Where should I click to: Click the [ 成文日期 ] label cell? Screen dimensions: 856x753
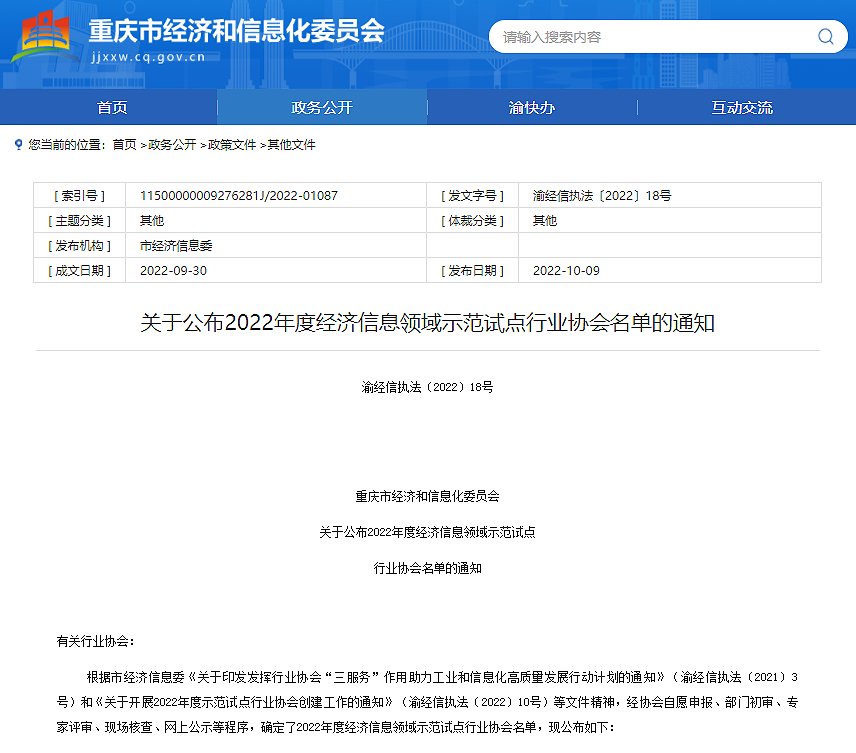click(80, 270)
